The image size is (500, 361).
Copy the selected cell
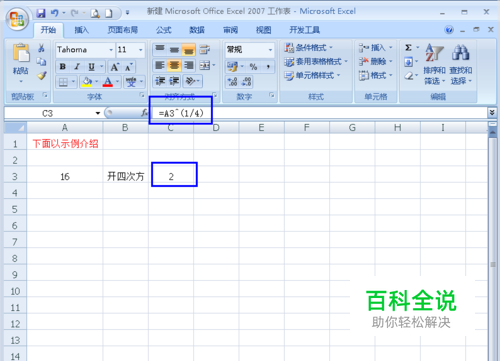[x=41, y=62]
